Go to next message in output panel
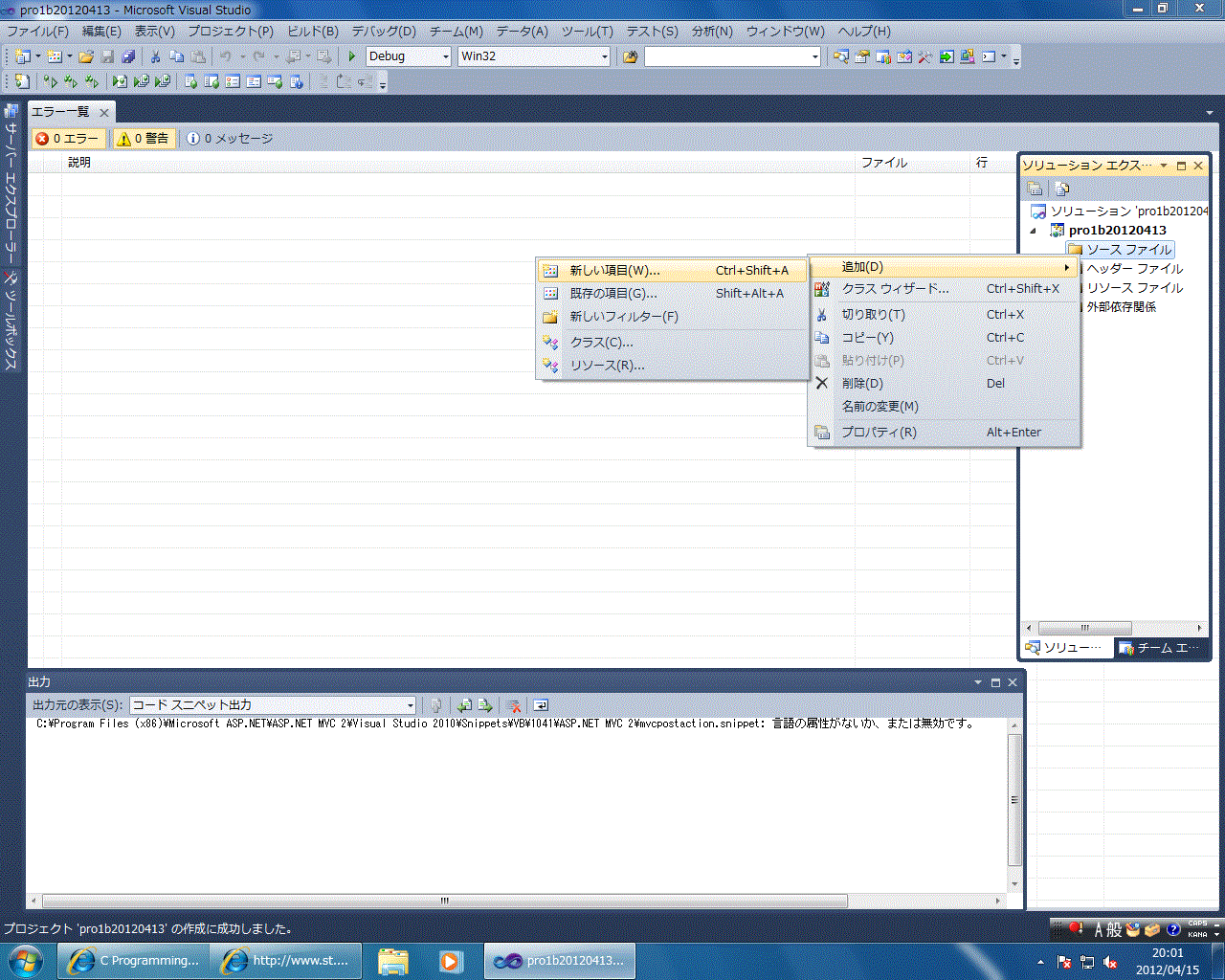1225x980 pixels. [485, 705]
